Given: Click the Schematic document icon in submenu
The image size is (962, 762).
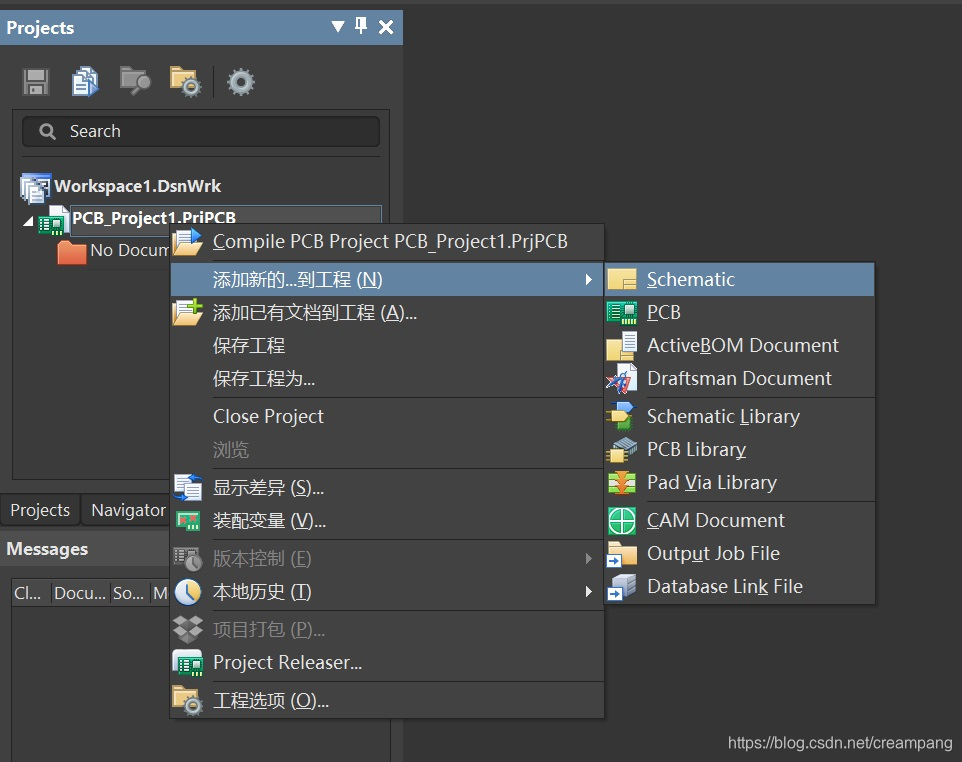Looking at the screenshot, I should pos(622,279).
